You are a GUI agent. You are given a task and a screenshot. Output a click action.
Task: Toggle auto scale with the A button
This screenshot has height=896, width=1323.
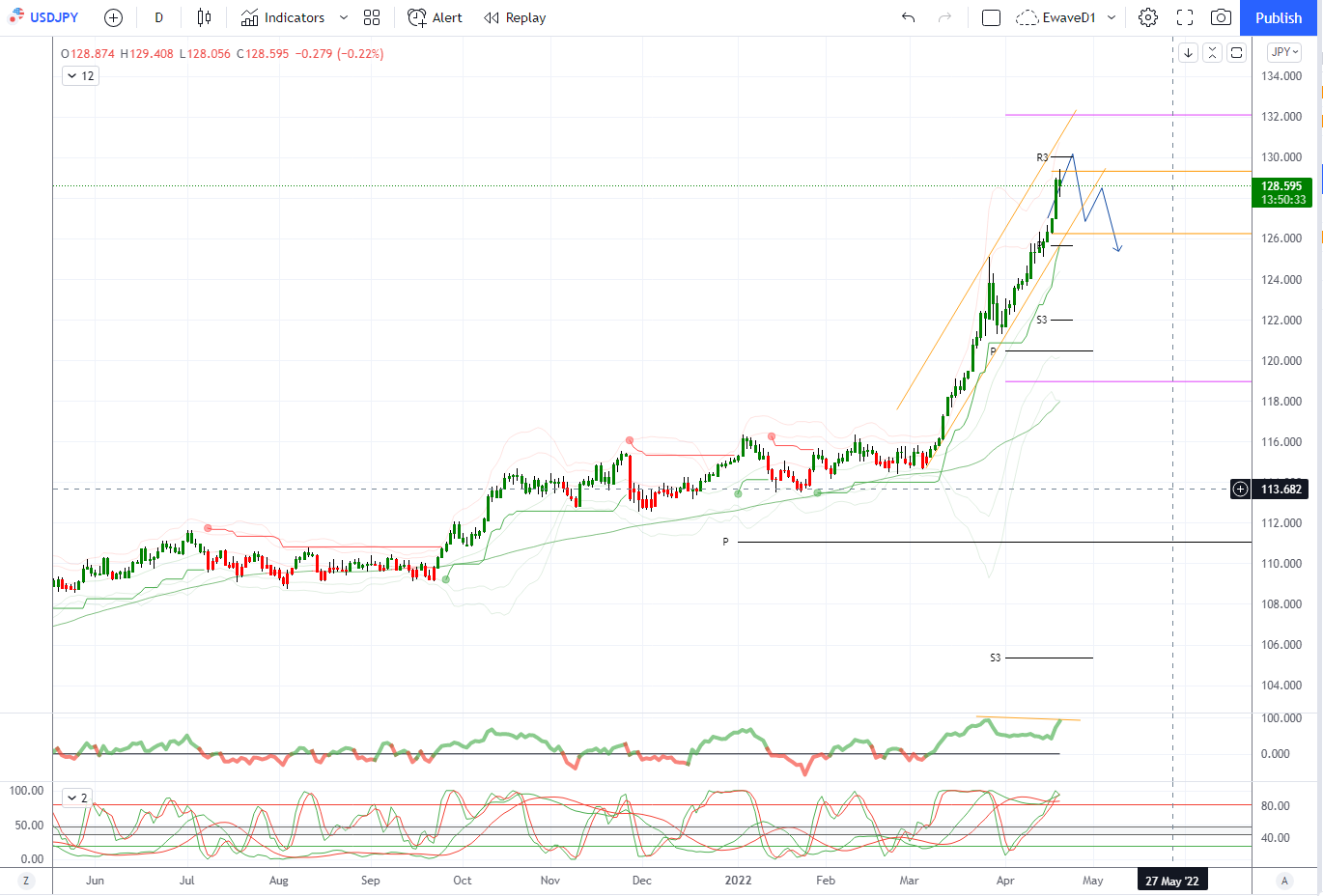tap(1284, 881)
